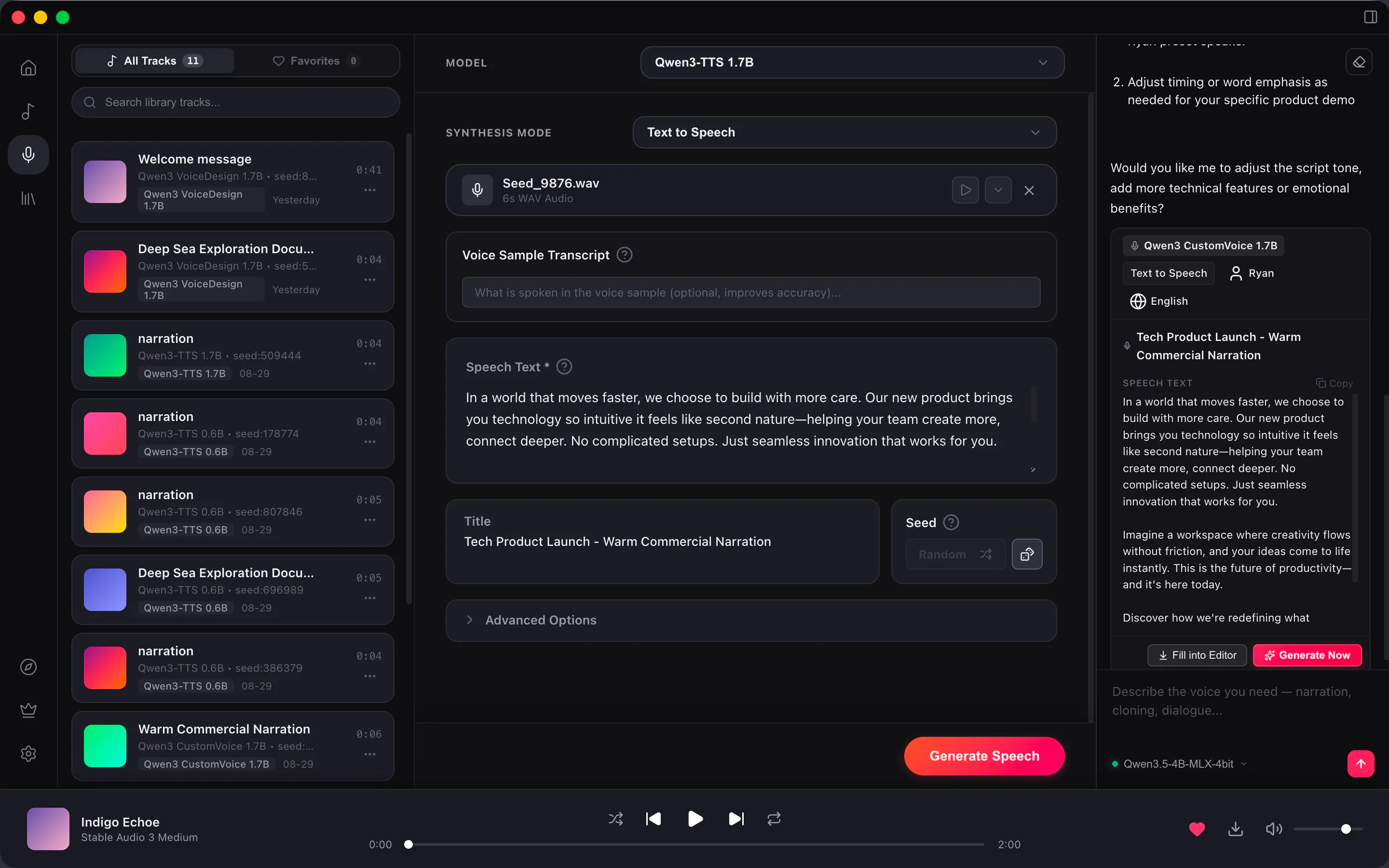Open the compass explore icon in the sidebar
The width and height of the screenshot is (1389, 868).
coord(28,666)
